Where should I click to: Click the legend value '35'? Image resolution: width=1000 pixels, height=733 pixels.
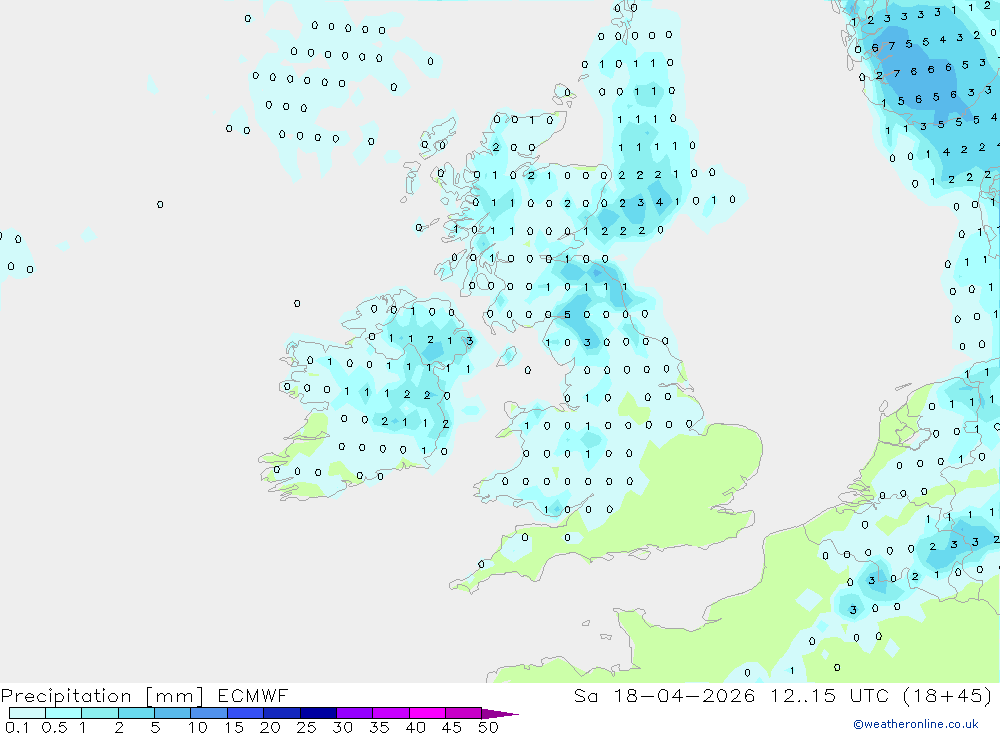pyautogui.click(x=379, y=727)
